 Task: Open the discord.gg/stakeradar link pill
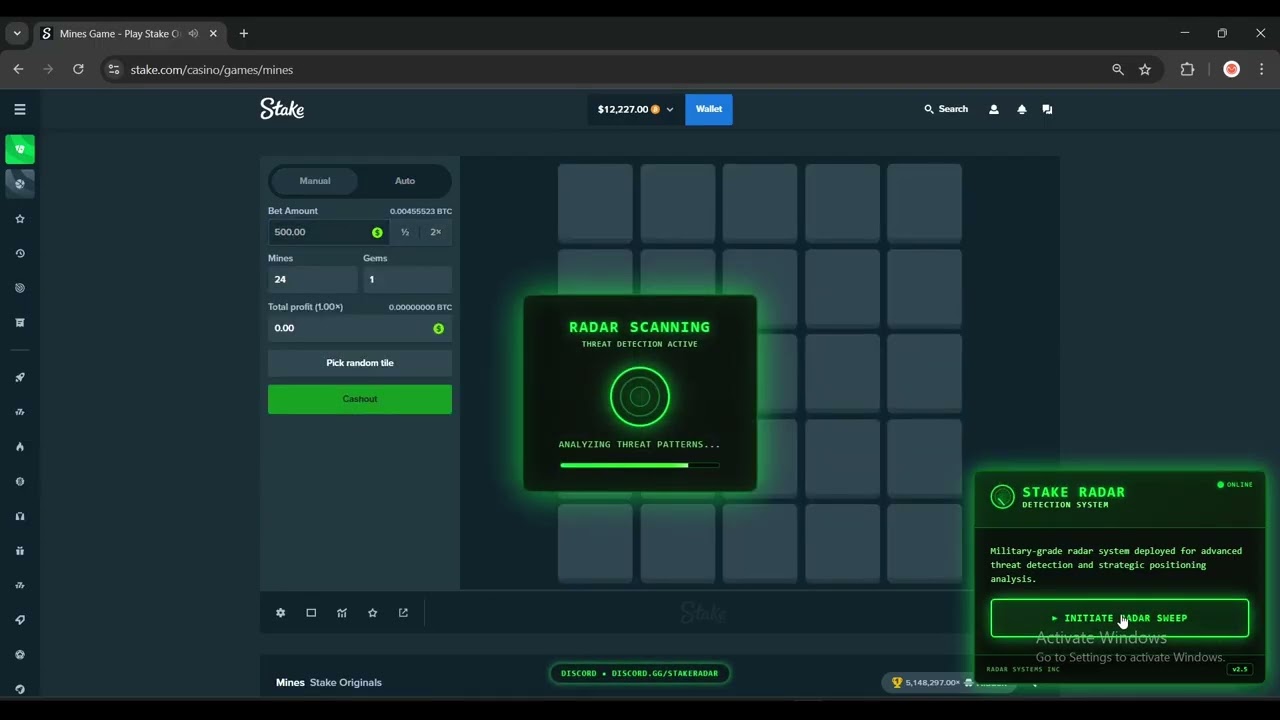(x=640, y=673)
